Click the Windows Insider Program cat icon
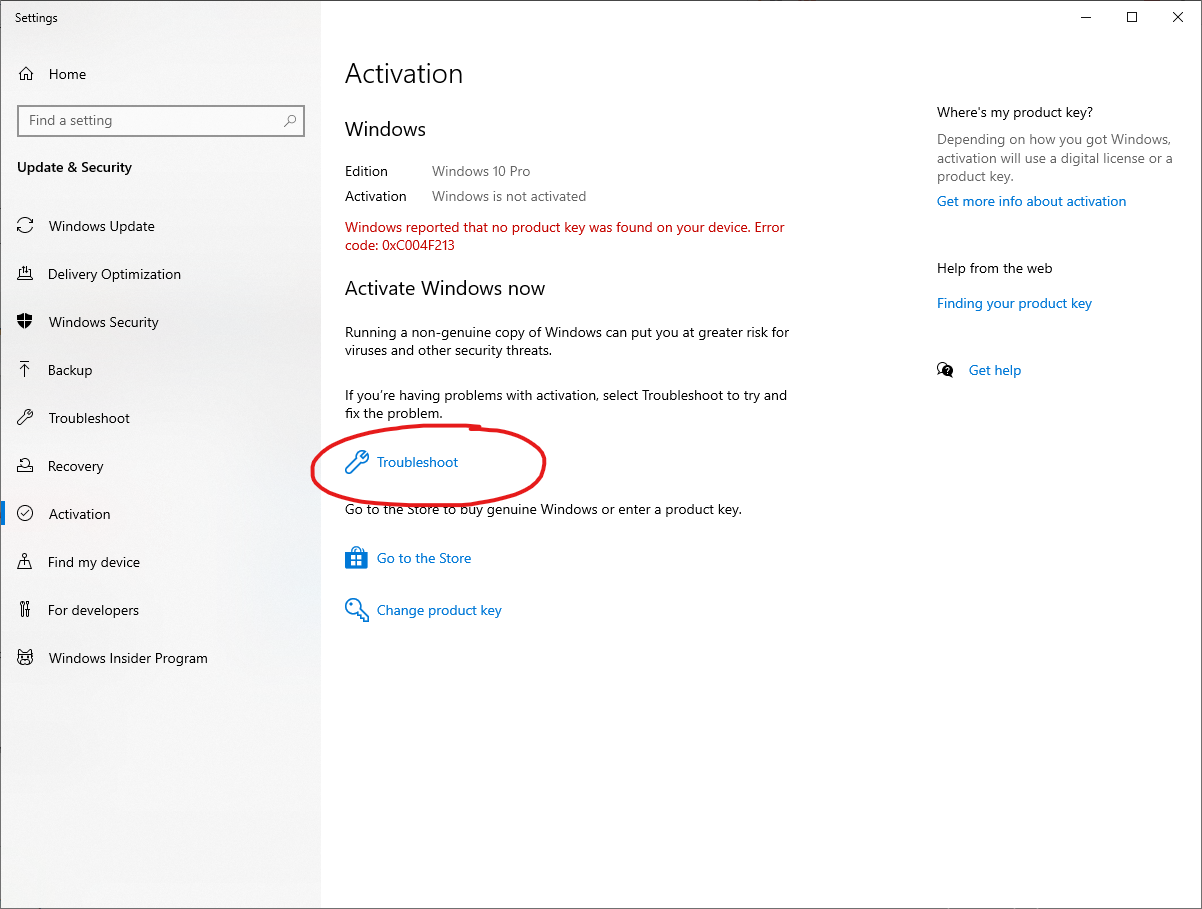The image size is (1202, 909). click(26, 658)
